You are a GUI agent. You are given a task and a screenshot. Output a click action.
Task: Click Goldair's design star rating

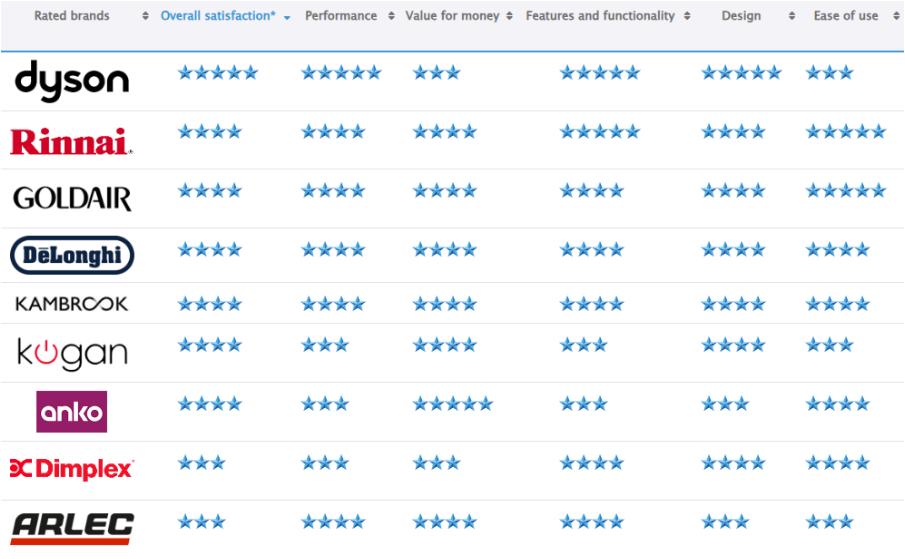click(733, 190)
